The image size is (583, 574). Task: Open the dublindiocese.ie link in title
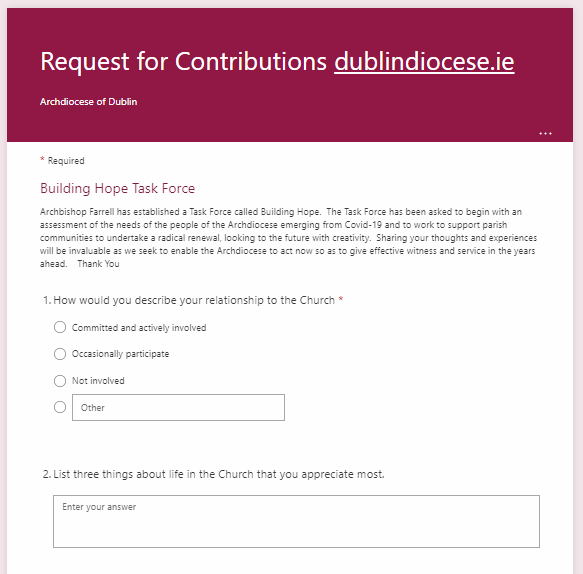click(x=424, y=61)
